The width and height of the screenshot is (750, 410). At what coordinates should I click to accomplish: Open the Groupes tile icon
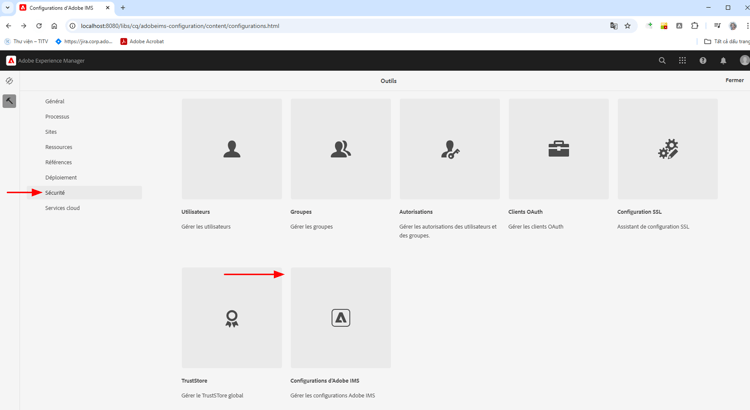[341, 149]
